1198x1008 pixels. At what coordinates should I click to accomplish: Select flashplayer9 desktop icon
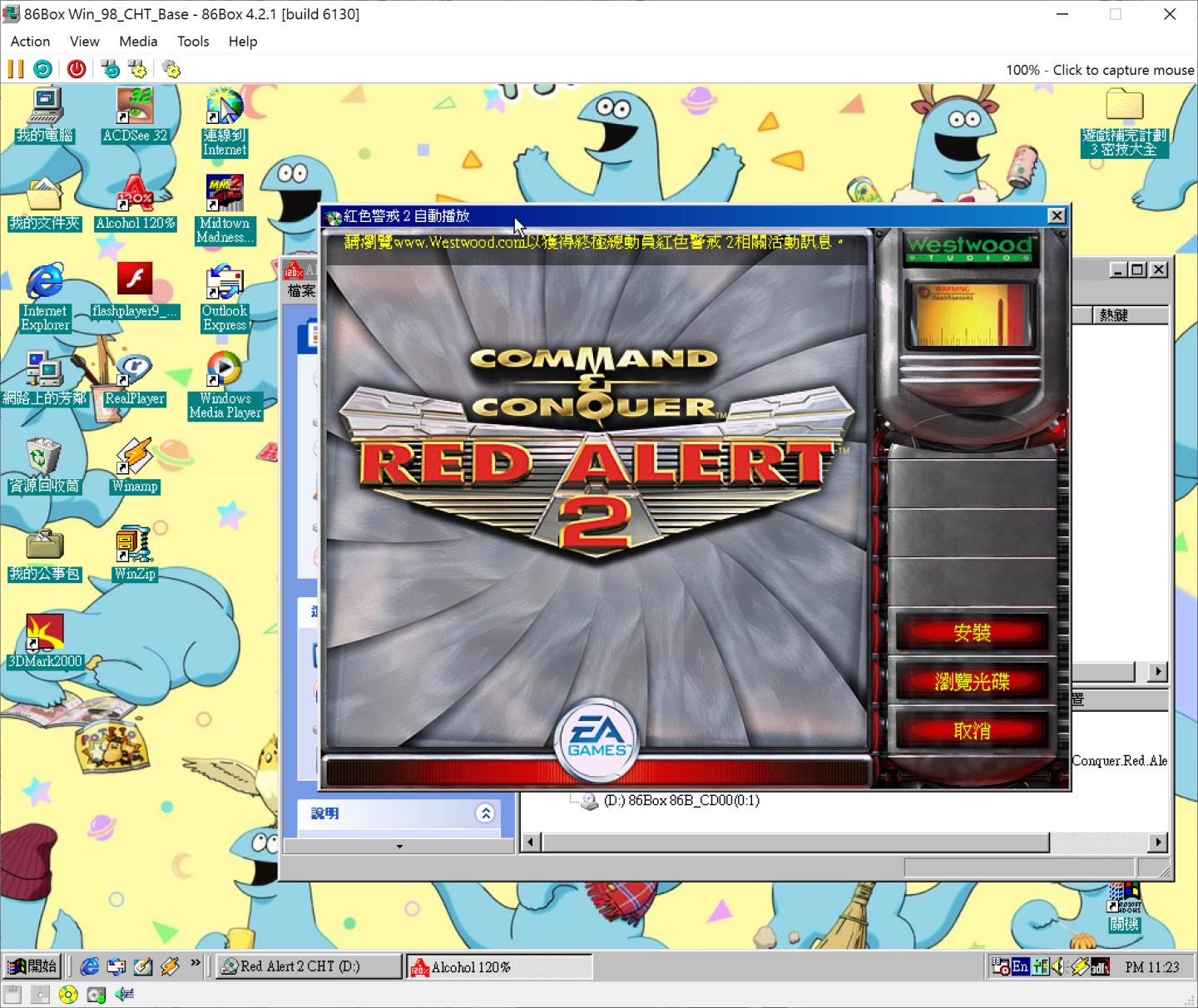135,291
